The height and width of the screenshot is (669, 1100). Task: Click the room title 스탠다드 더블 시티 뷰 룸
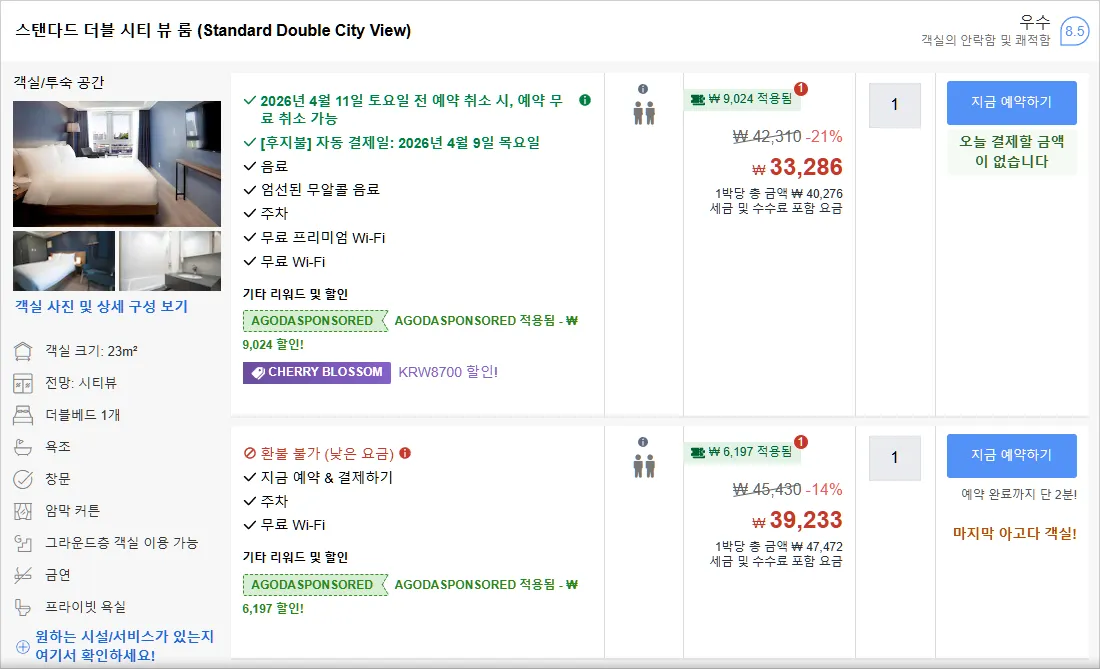tap(213, 31)
